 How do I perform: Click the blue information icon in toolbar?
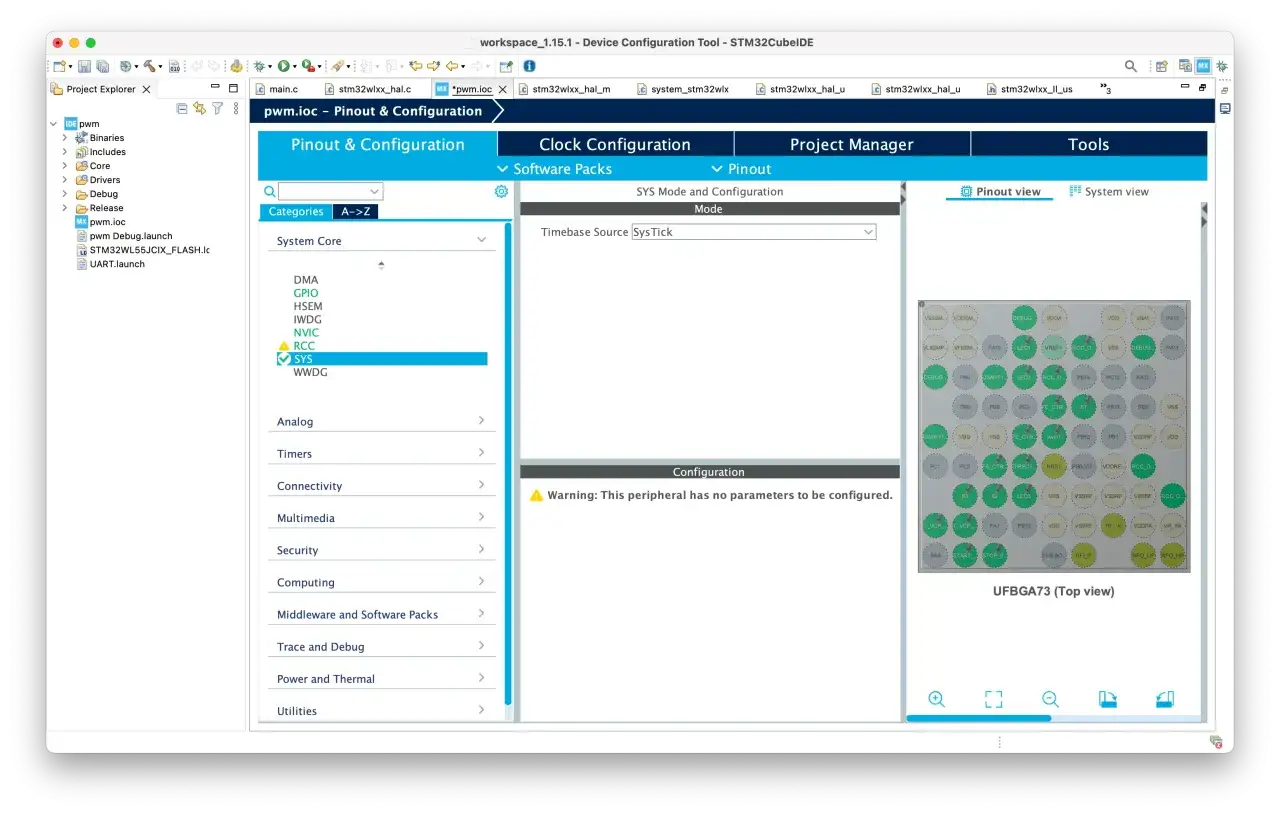point(529,66)
